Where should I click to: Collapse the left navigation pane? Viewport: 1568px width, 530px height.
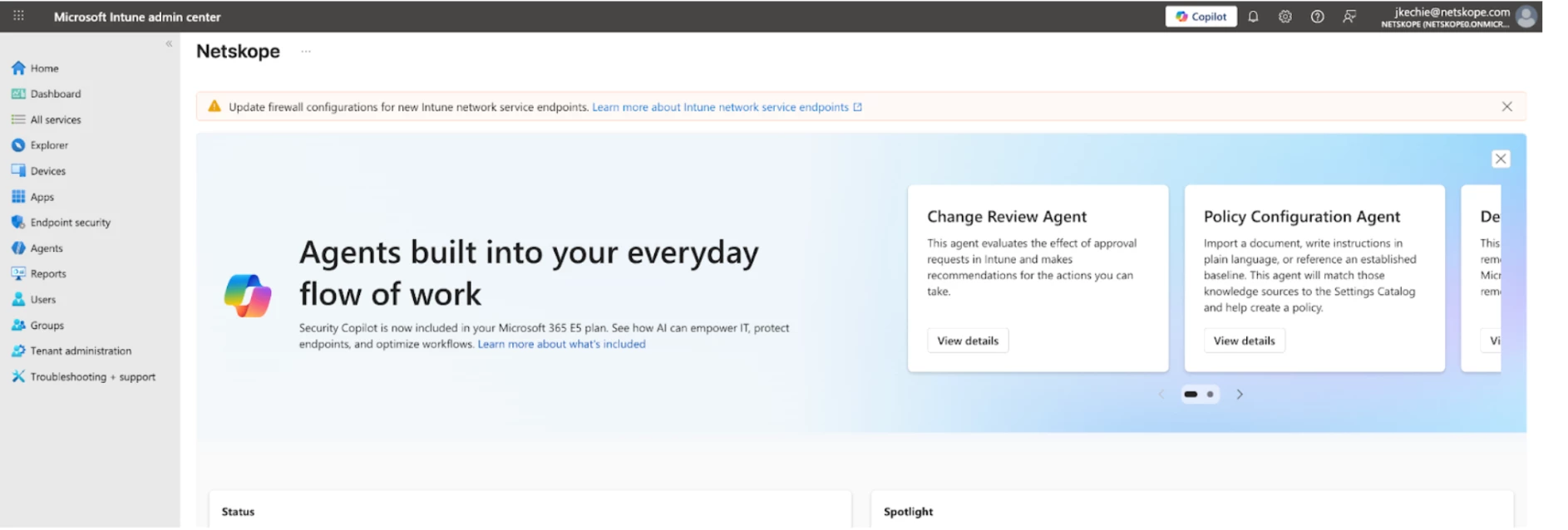click(169, 43)
